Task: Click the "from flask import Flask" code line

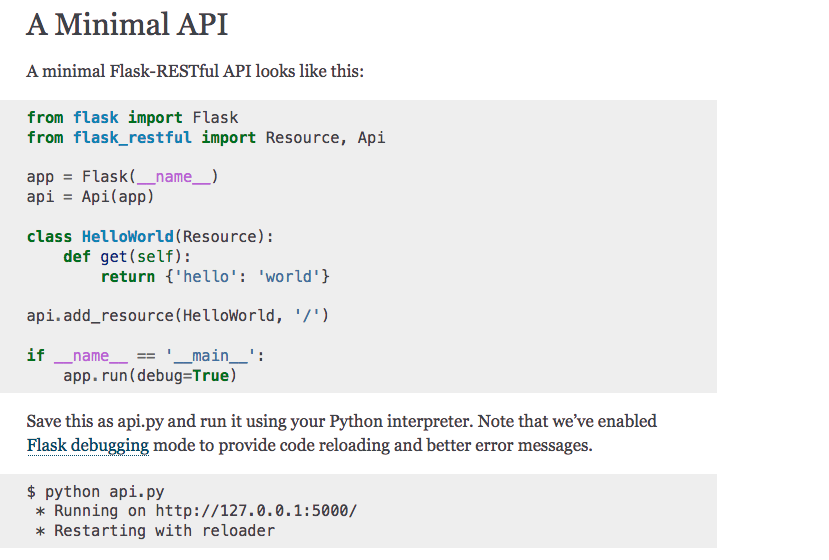Action: tap(132, 118)
